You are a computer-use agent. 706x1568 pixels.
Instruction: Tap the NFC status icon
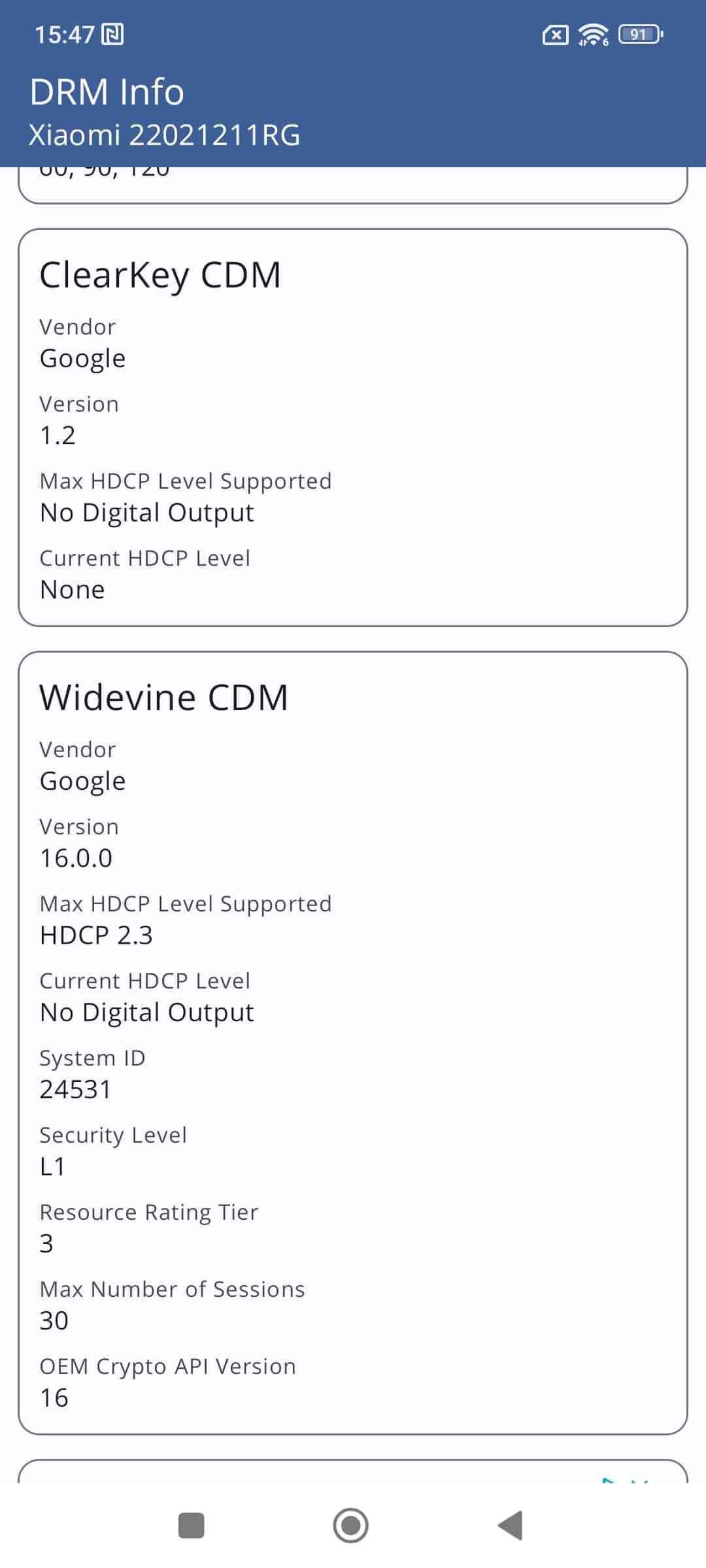[x=112, y=34]
